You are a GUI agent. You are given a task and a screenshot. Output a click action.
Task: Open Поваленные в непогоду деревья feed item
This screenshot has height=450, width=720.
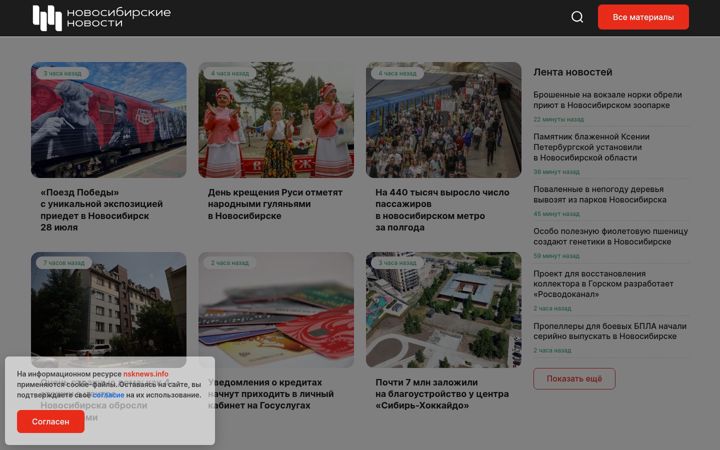(x=600, y=194)
